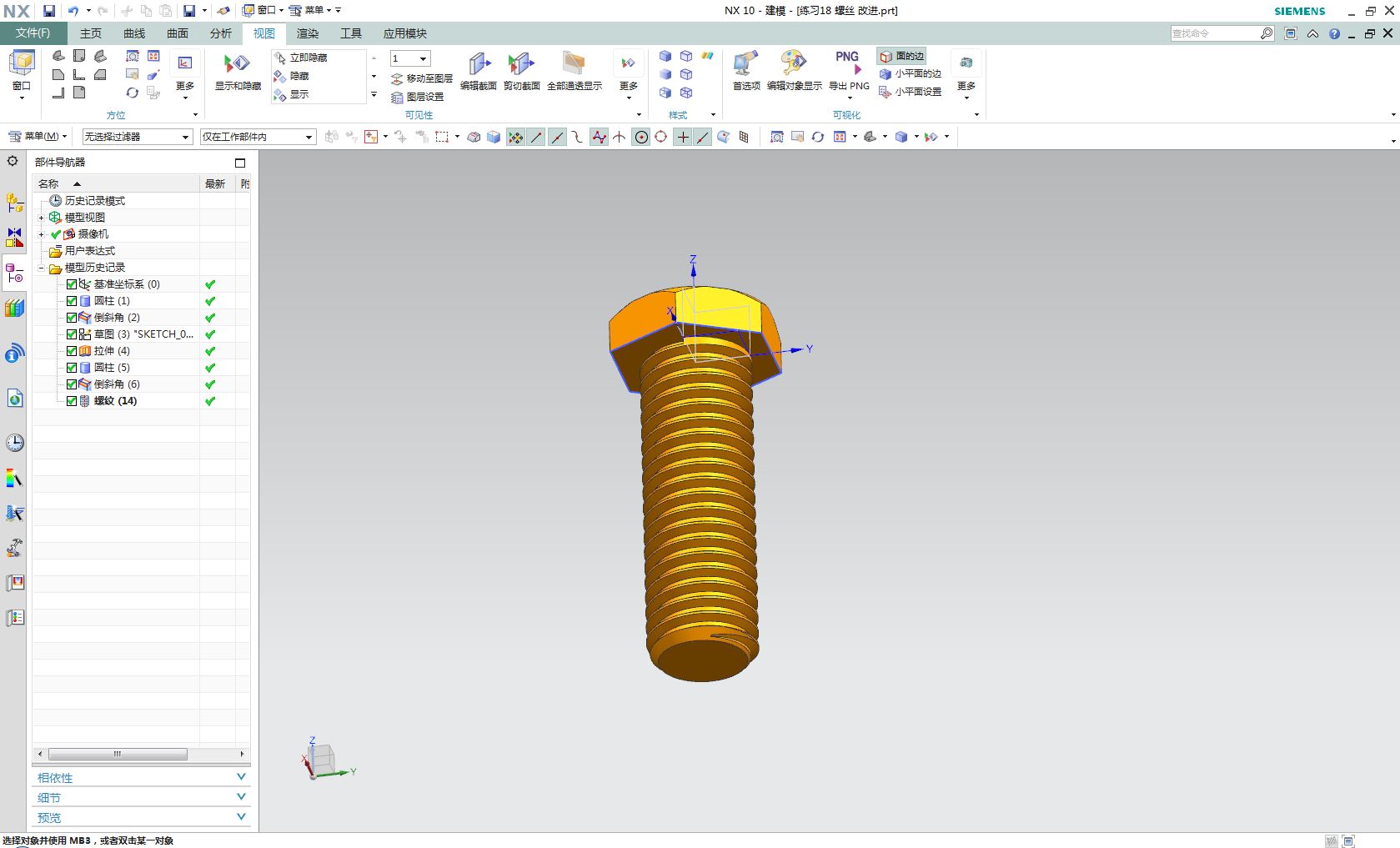Viewport: 1400px width, 848px height.
Task: Click 更多 in 方位 group
Action: pos(185,75)
